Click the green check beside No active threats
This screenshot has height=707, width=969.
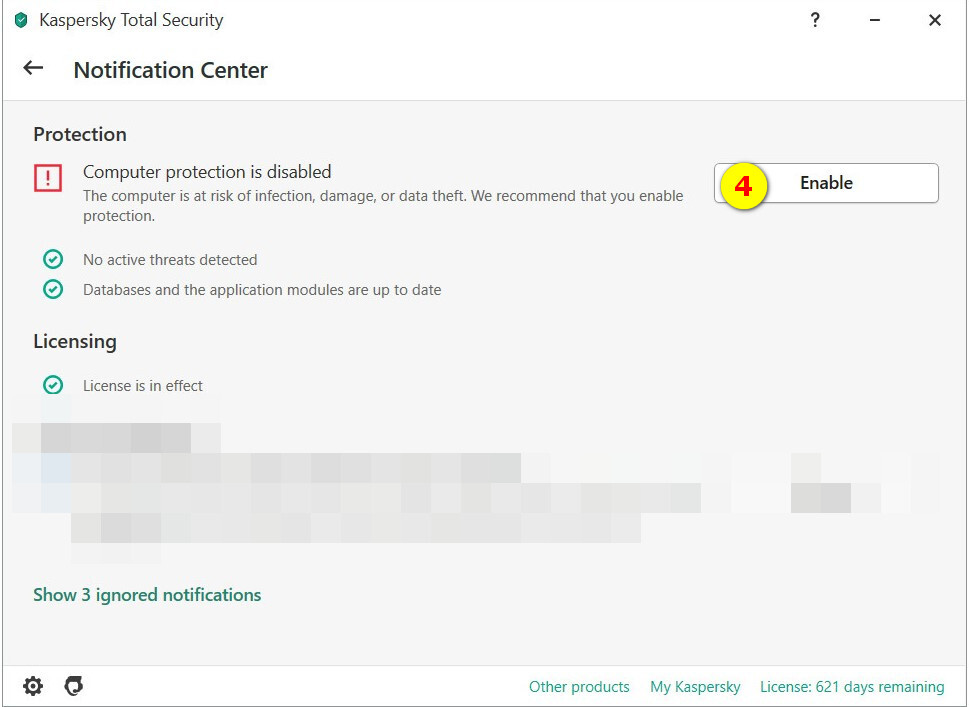coord(53,260)
